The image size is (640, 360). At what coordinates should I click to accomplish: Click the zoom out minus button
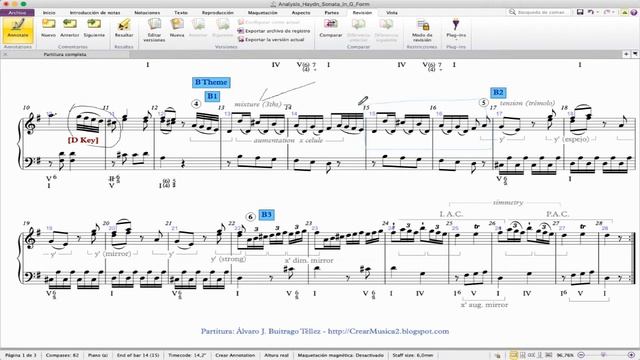coord(582,355)
